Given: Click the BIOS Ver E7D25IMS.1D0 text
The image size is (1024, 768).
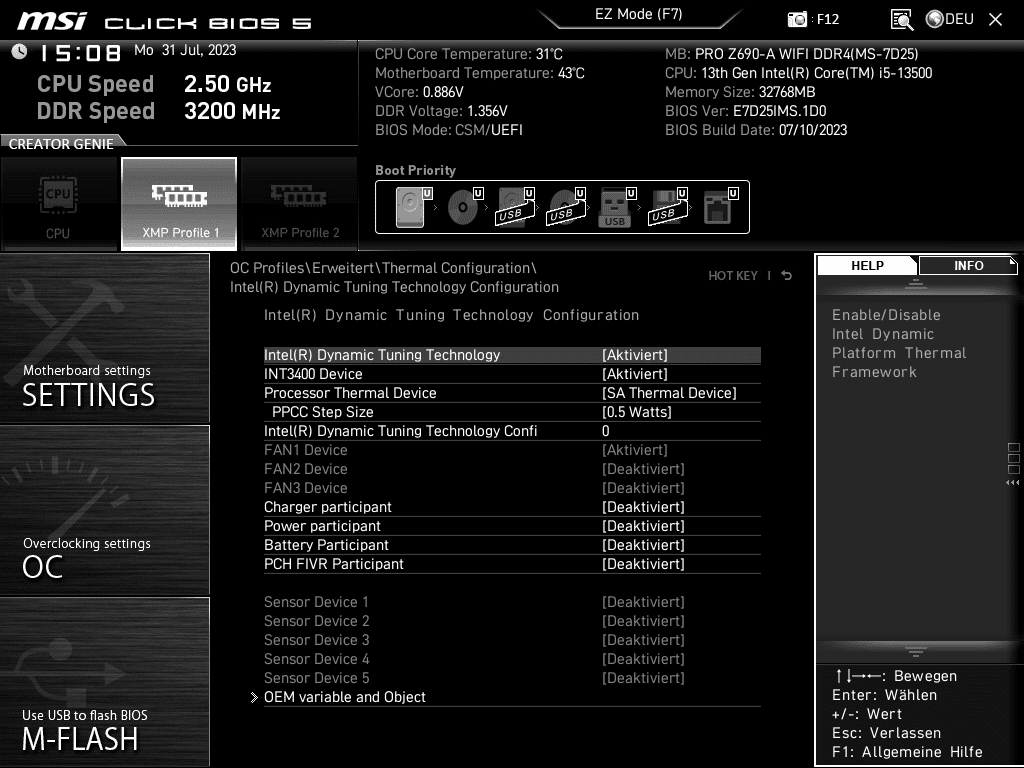Looking at the screenshot, I should [x=746, y=111].
